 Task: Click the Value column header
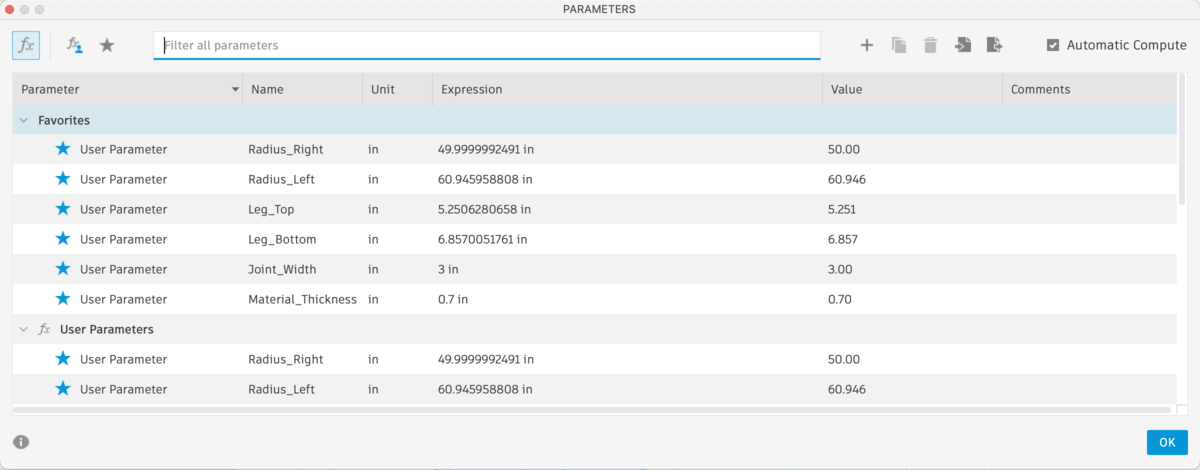(912, 89)
